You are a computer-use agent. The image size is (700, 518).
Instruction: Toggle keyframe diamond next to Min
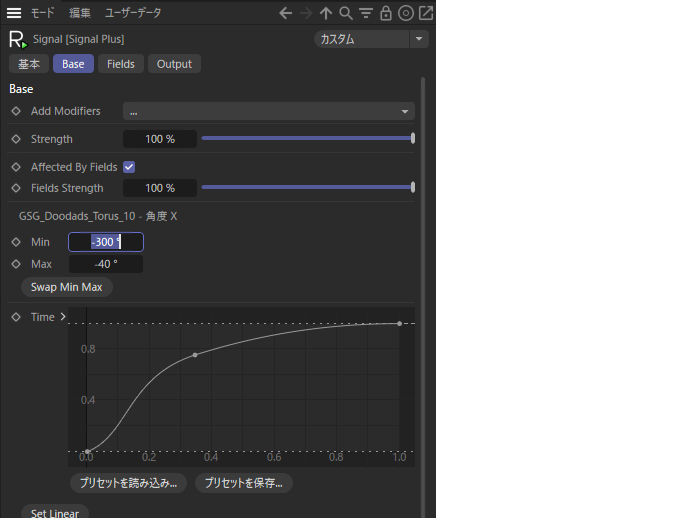point(16,242)
